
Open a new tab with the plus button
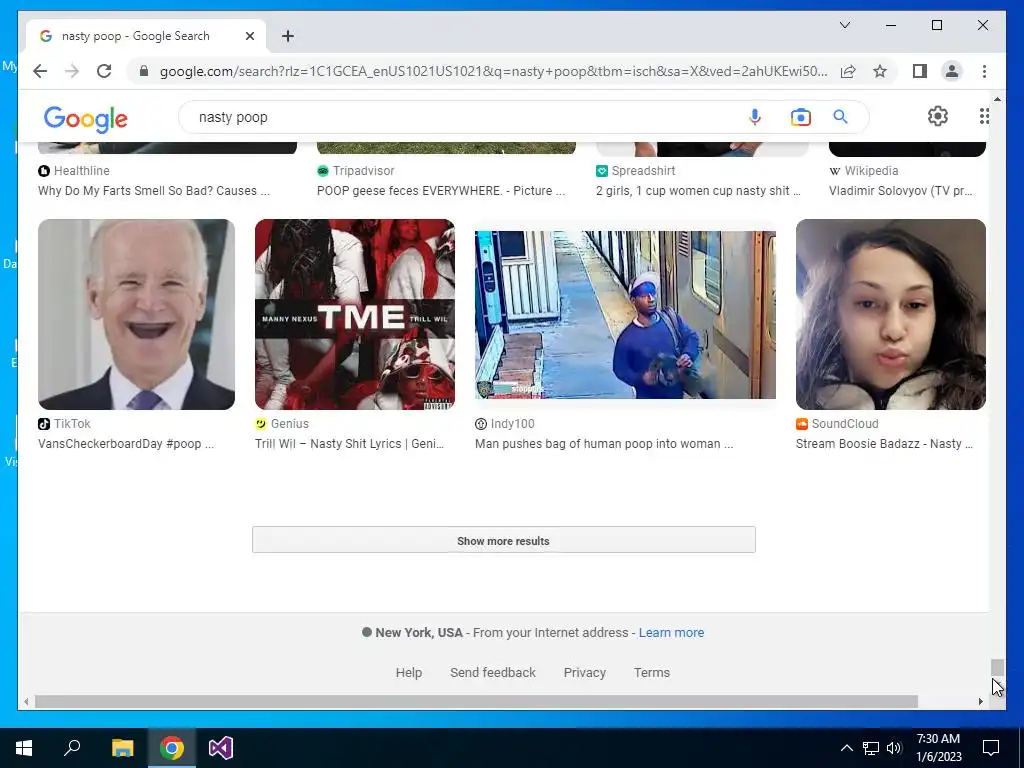pyautogui.click(x=288, y=36)
